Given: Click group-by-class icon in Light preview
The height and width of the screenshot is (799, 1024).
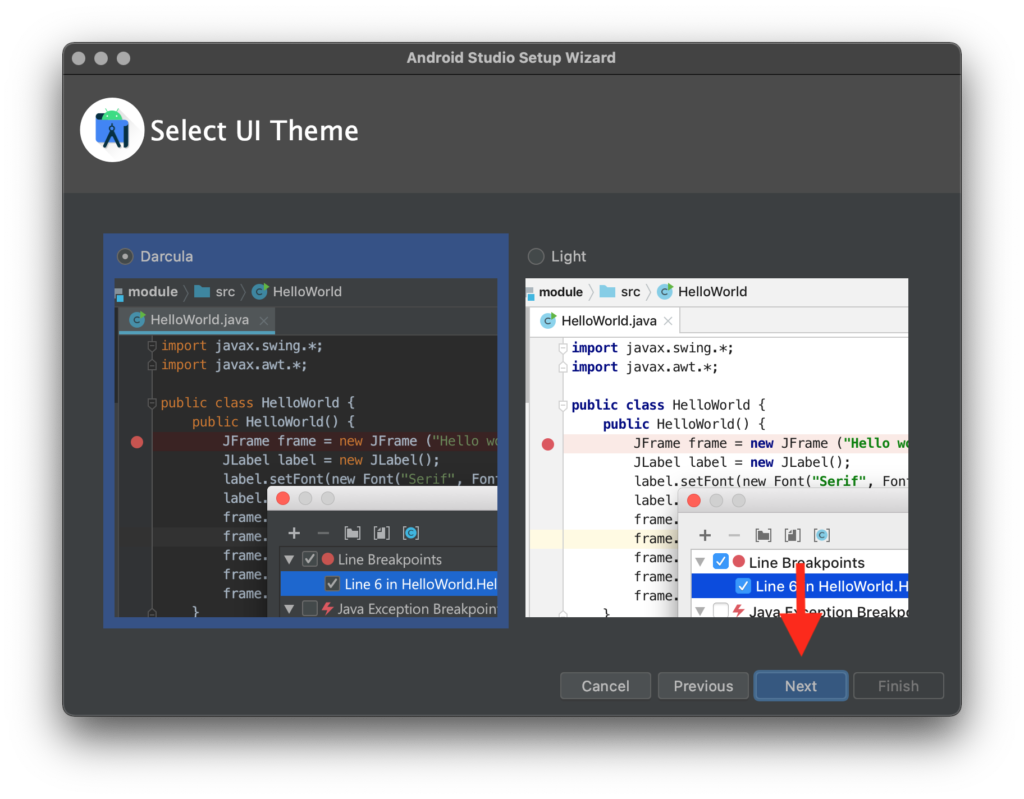Looking at the screenshot, I should pos(822,535).
